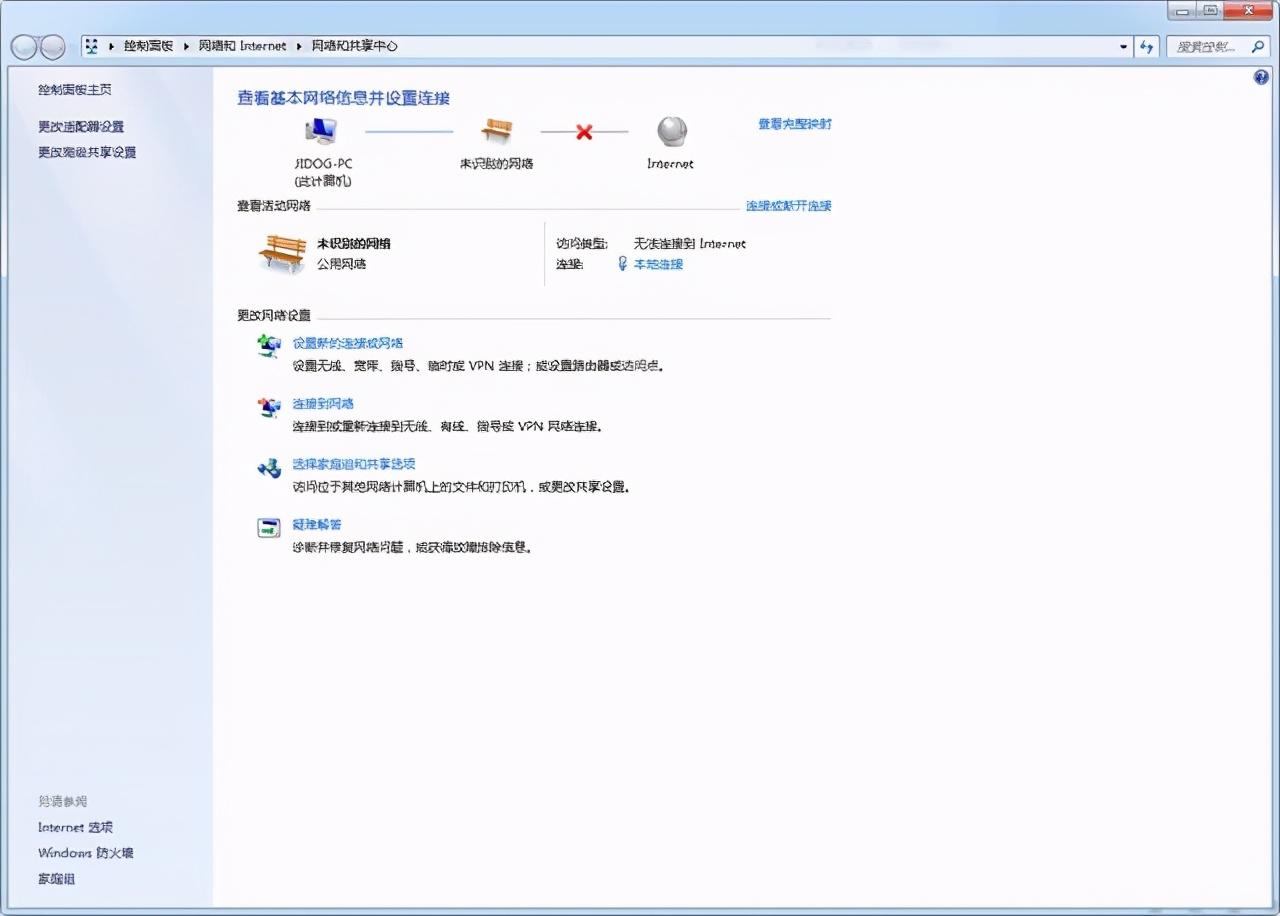Click inside the search box

click(x=1210, y=46)
